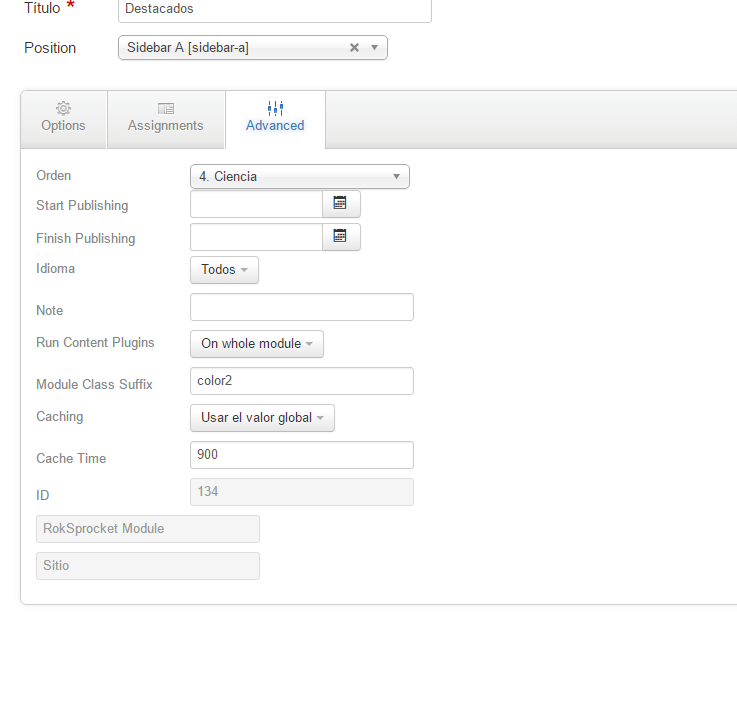
Task: Click the Finish Publishing calendar icon
Action: (x=340, y=236)
